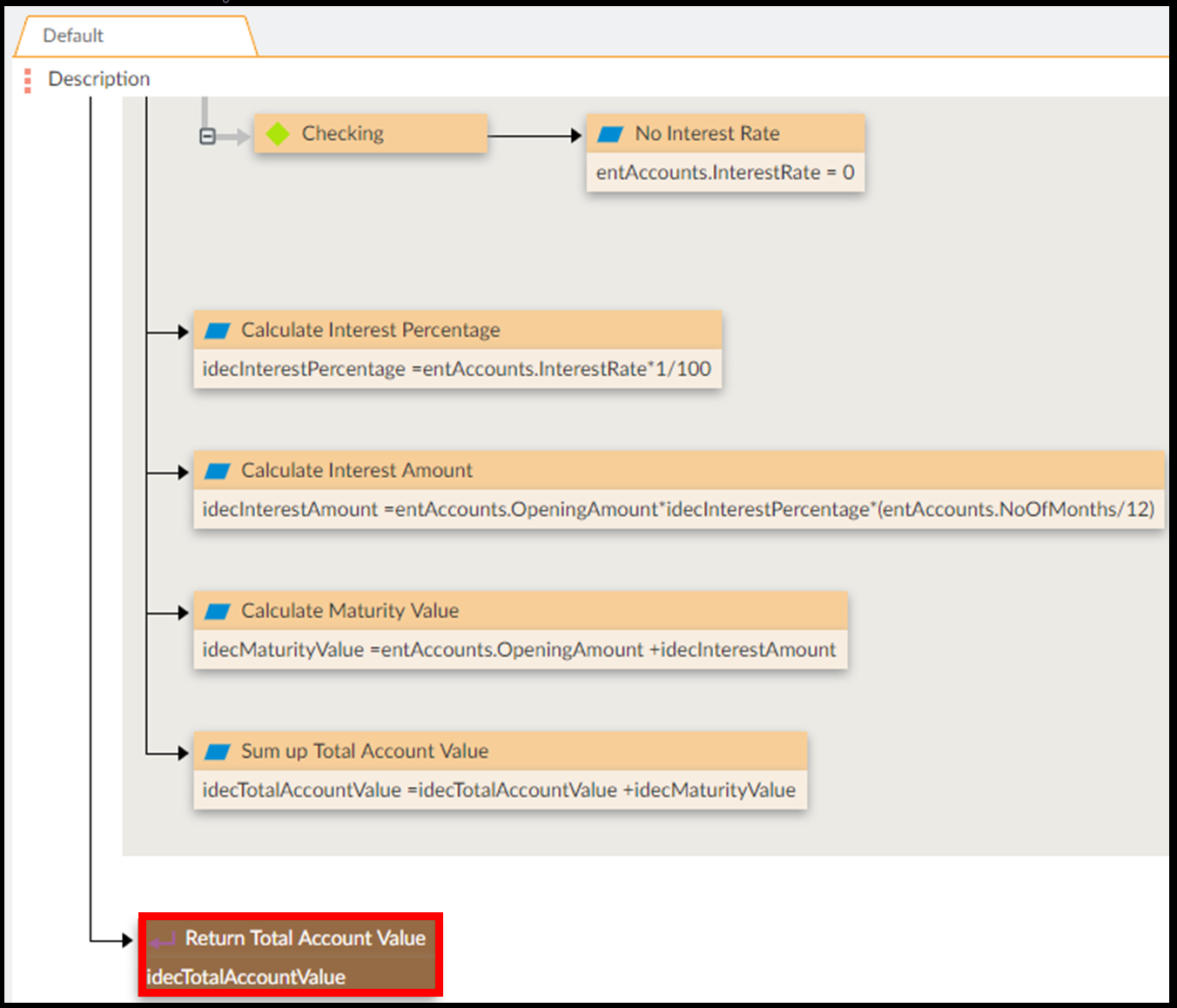The width and height of the screenshot is (1177, 1008).
Task: Open the Description drag-handle menu icon
Action: click(28, 80)
